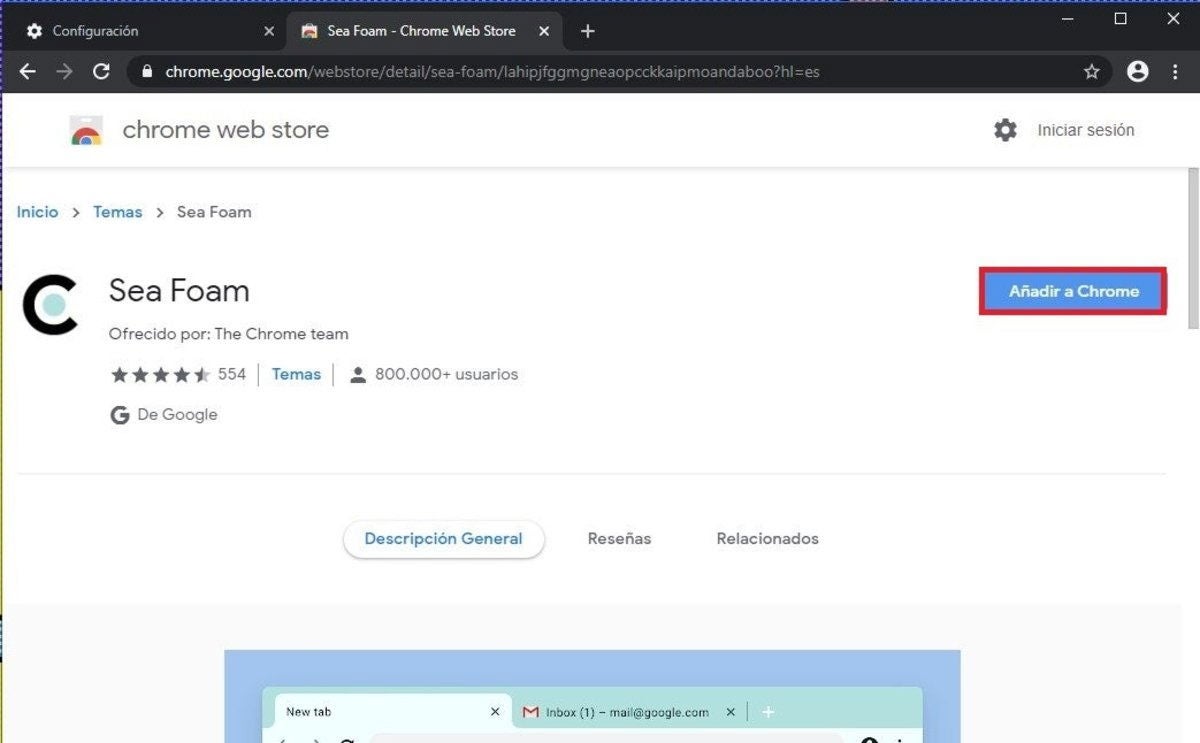Open the Chrome profile avatar icon

(1137, 71)
